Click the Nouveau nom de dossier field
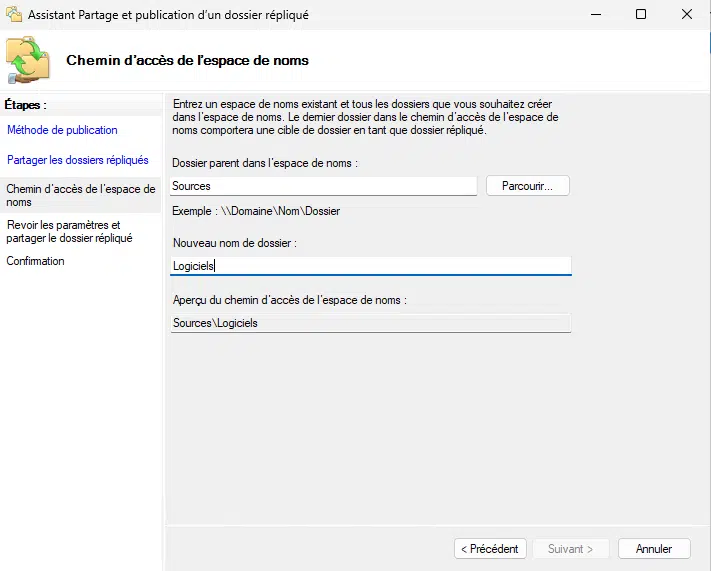This screenshot has width=711, height=571. 370,266
